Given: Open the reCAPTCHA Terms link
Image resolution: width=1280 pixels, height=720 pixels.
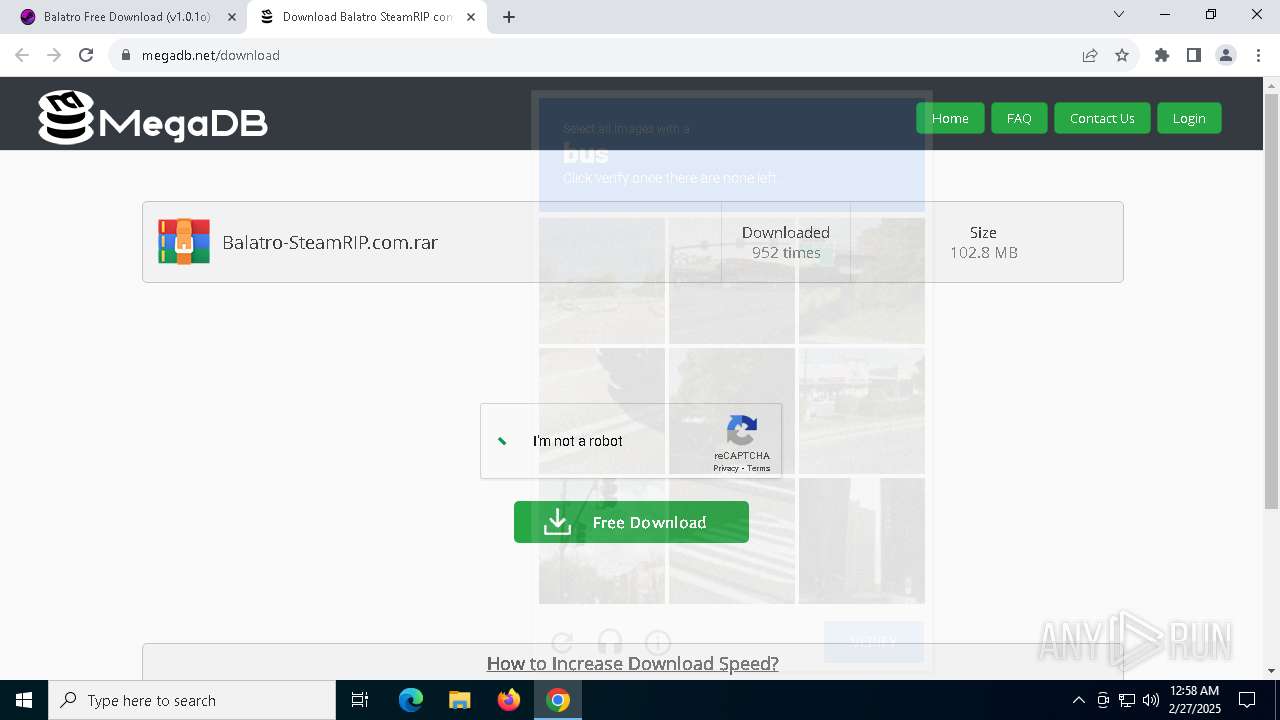Looking at the screenshot, I should click(x=759, y=468).
